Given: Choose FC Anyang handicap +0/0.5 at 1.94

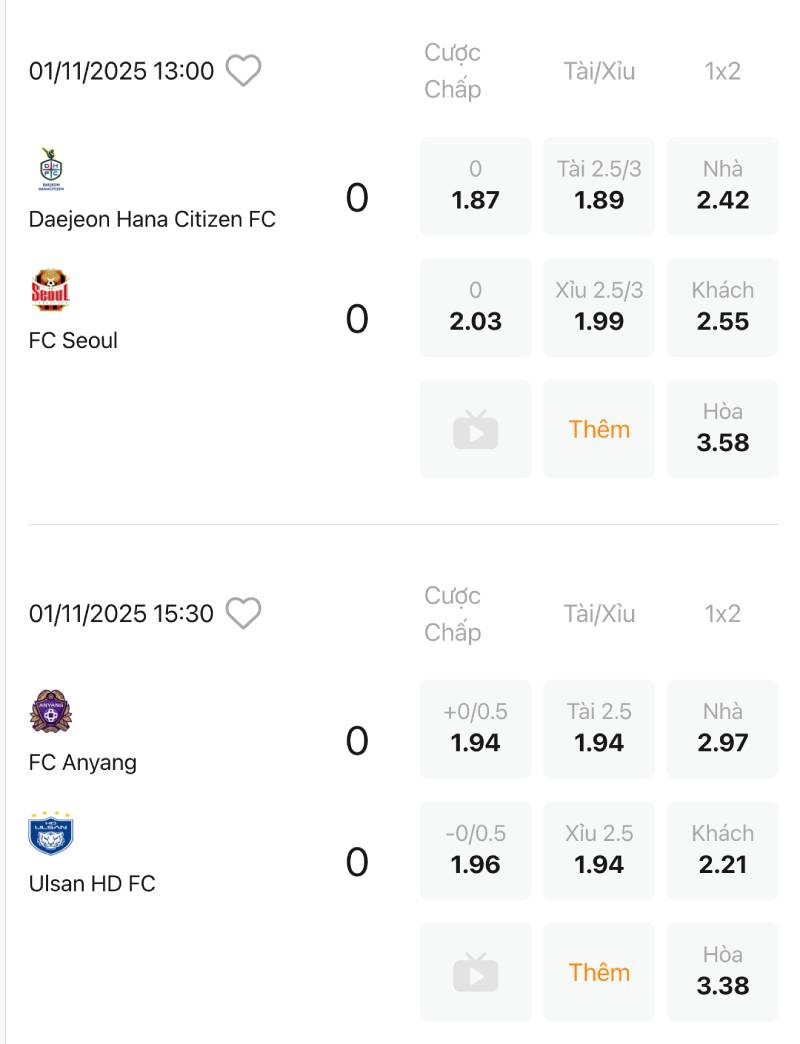Looking at the screenshot, I should click(475, 729).
